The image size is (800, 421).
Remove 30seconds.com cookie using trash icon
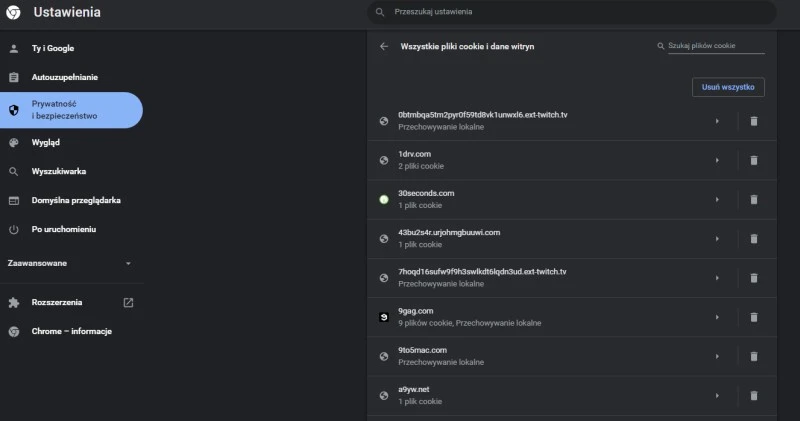pyautogui.click(x=754, y=199)
